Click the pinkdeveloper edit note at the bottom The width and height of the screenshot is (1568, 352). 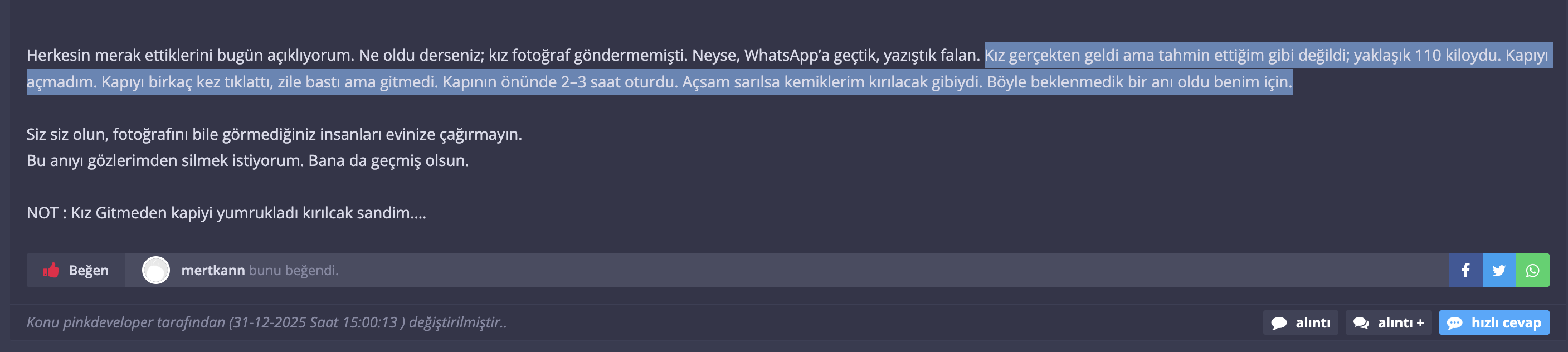pos(266,322)
